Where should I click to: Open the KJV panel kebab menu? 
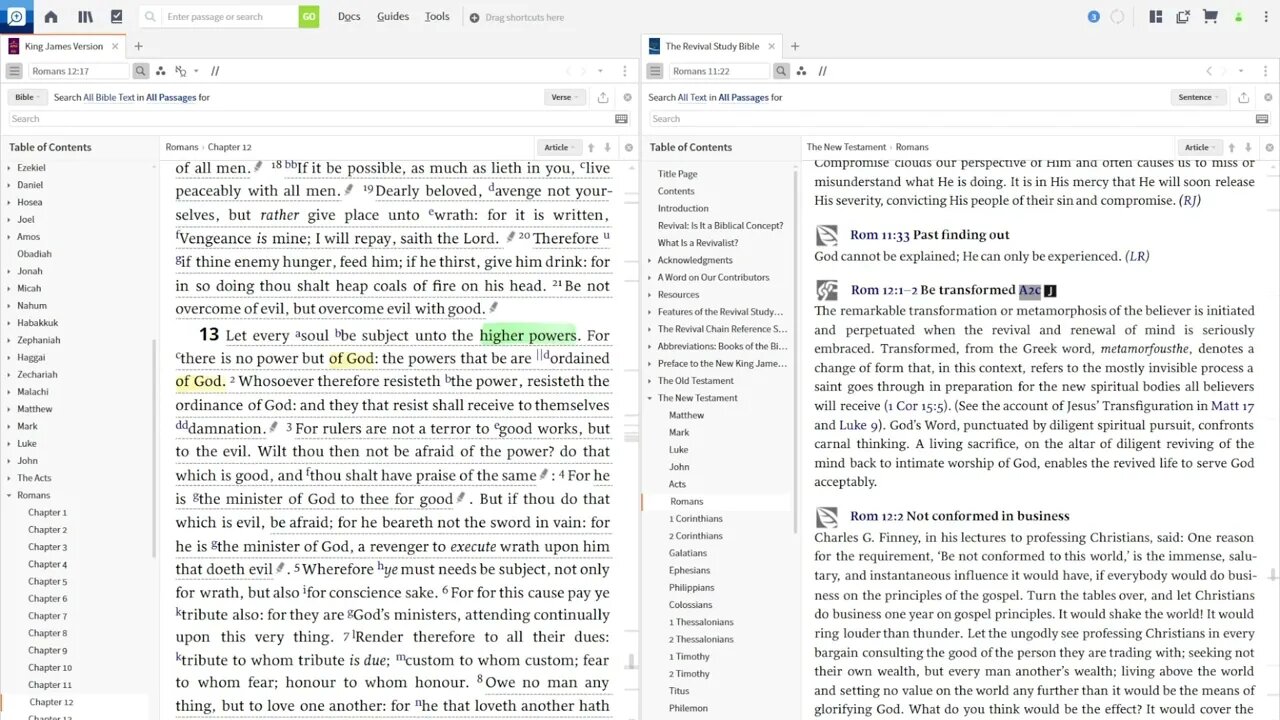click(x=625, y=71)
